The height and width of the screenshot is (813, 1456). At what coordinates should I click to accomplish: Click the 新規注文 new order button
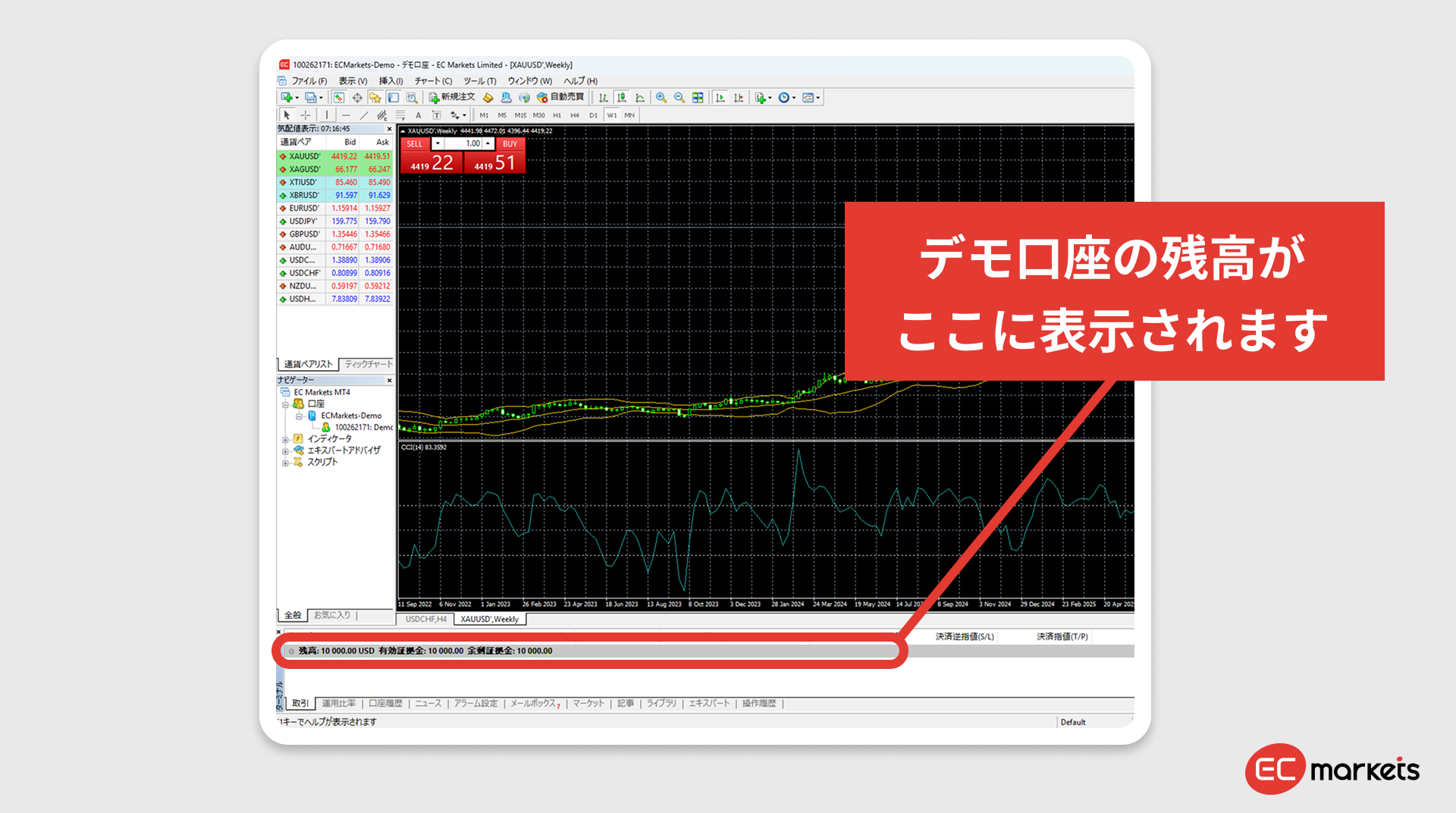pyautogui.click(x=452, y=97)
